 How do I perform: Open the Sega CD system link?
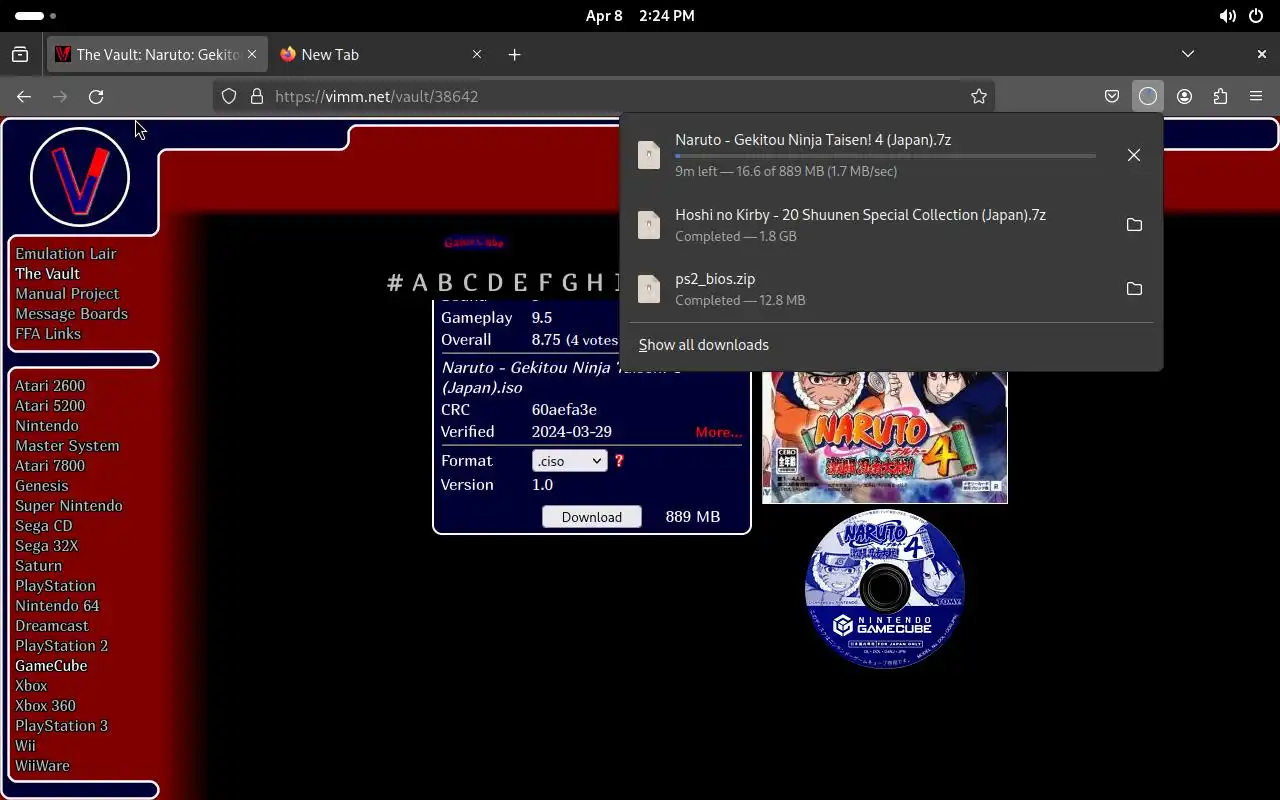44,526
